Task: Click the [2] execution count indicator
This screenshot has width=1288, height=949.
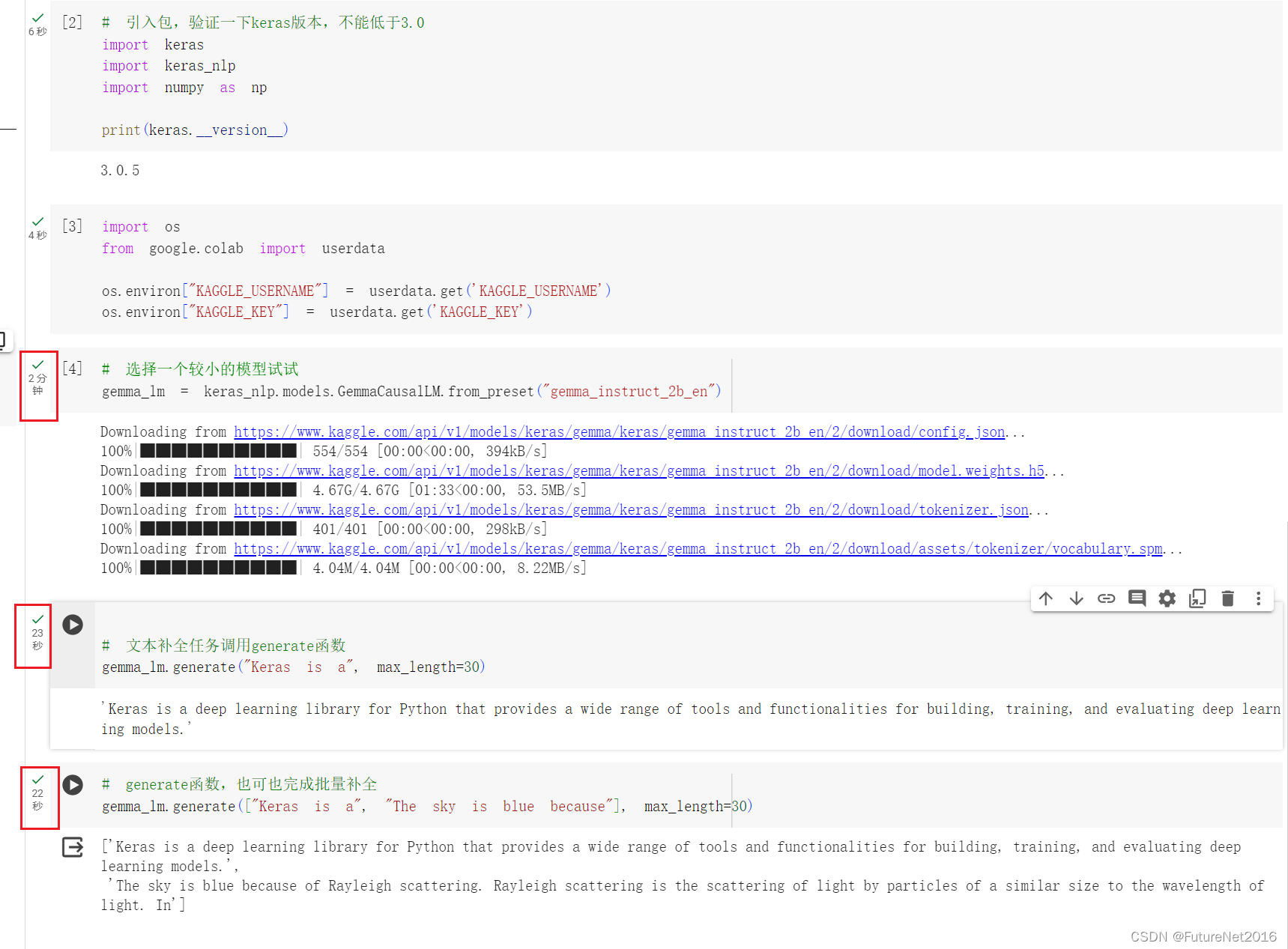Action: pos(73,22)
